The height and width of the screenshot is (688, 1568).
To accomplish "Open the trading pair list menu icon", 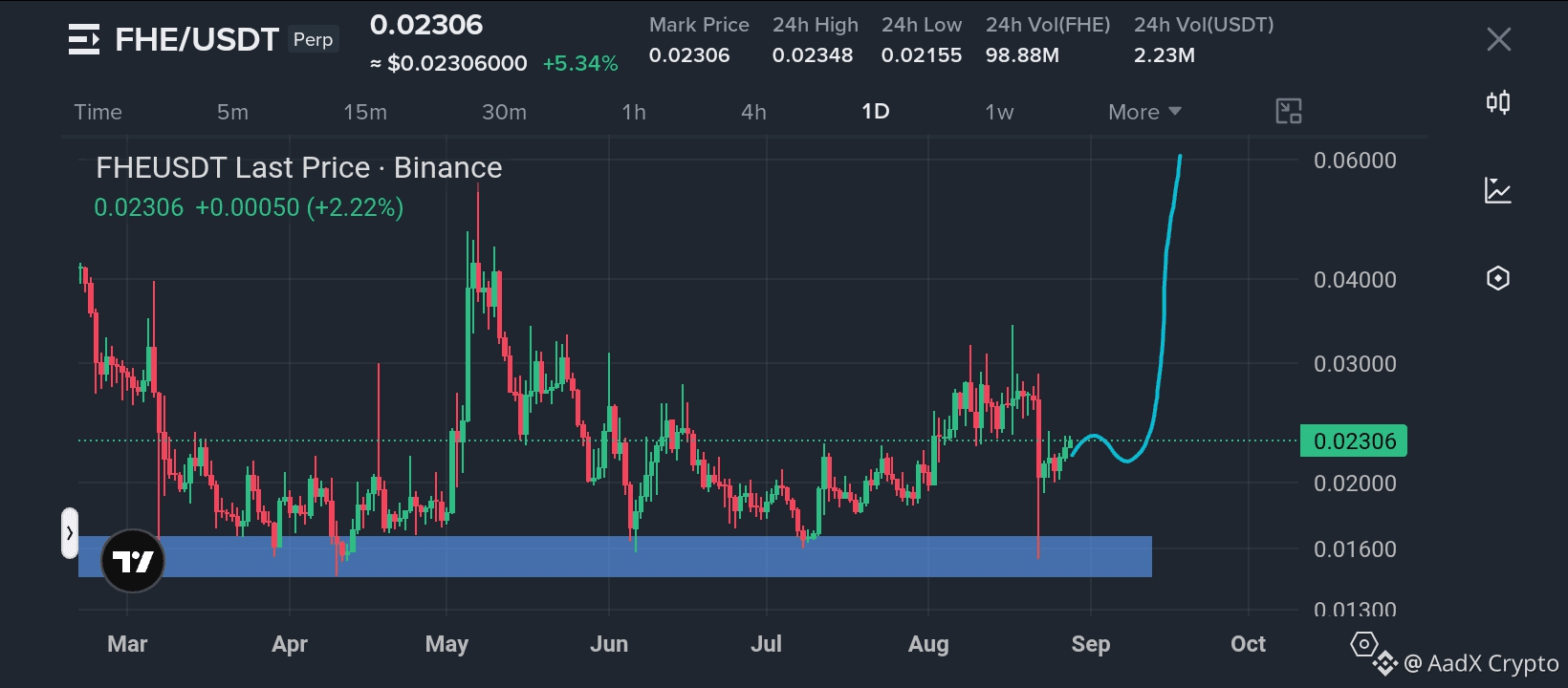I will click(84, 39).
